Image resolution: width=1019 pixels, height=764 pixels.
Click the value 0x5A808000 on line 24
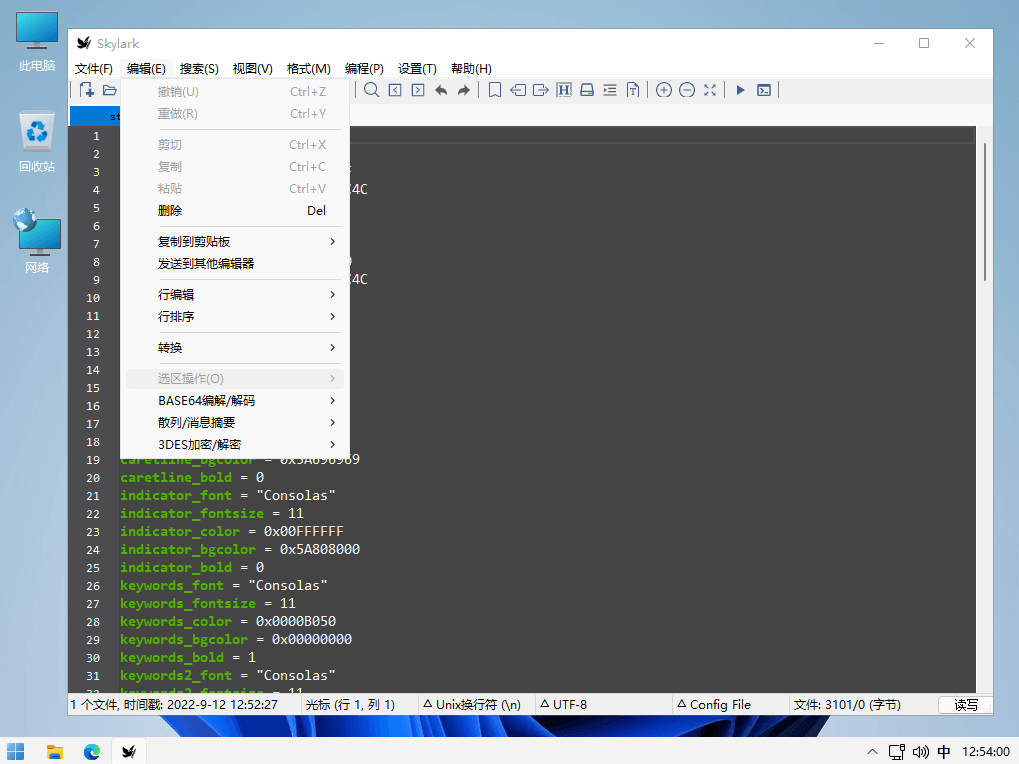320,549
